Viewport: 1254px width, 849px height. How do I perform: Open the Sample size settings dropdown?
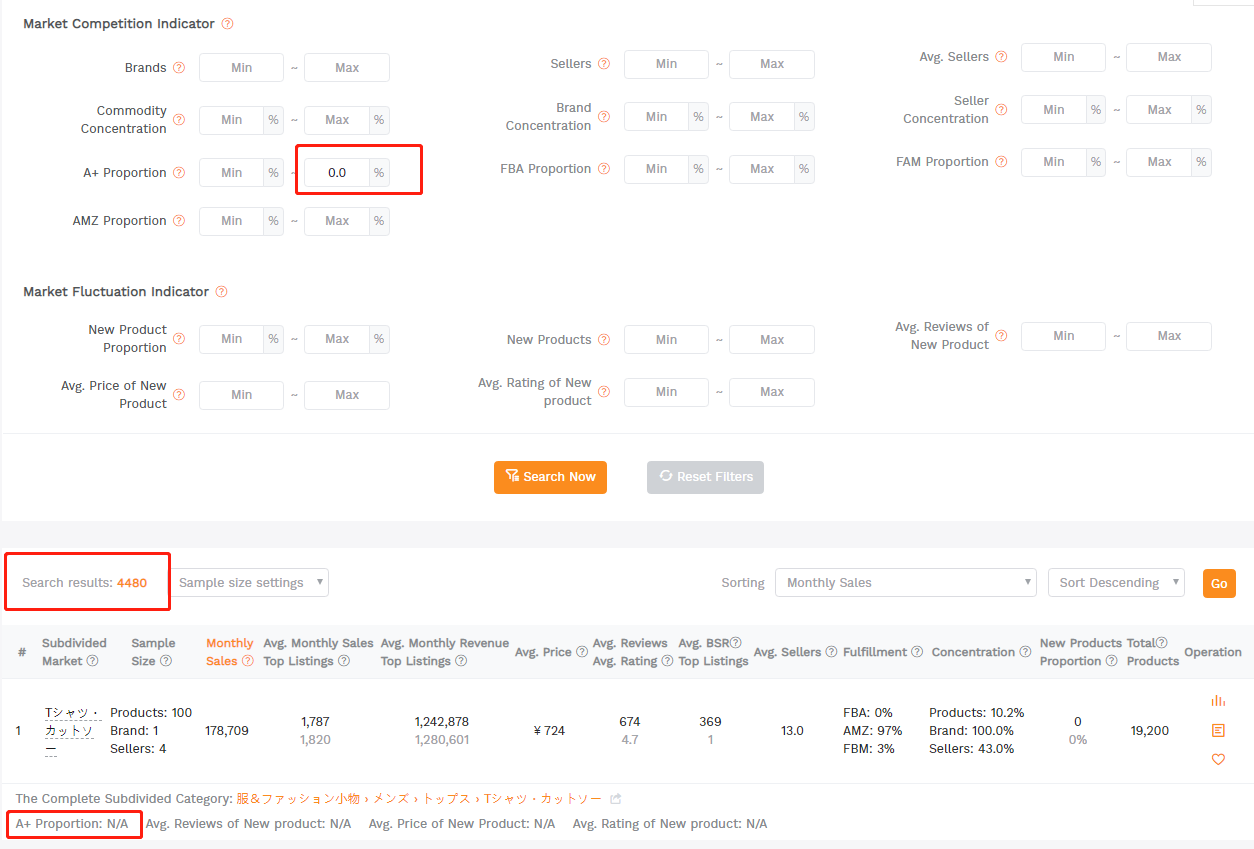click(250, 583)
